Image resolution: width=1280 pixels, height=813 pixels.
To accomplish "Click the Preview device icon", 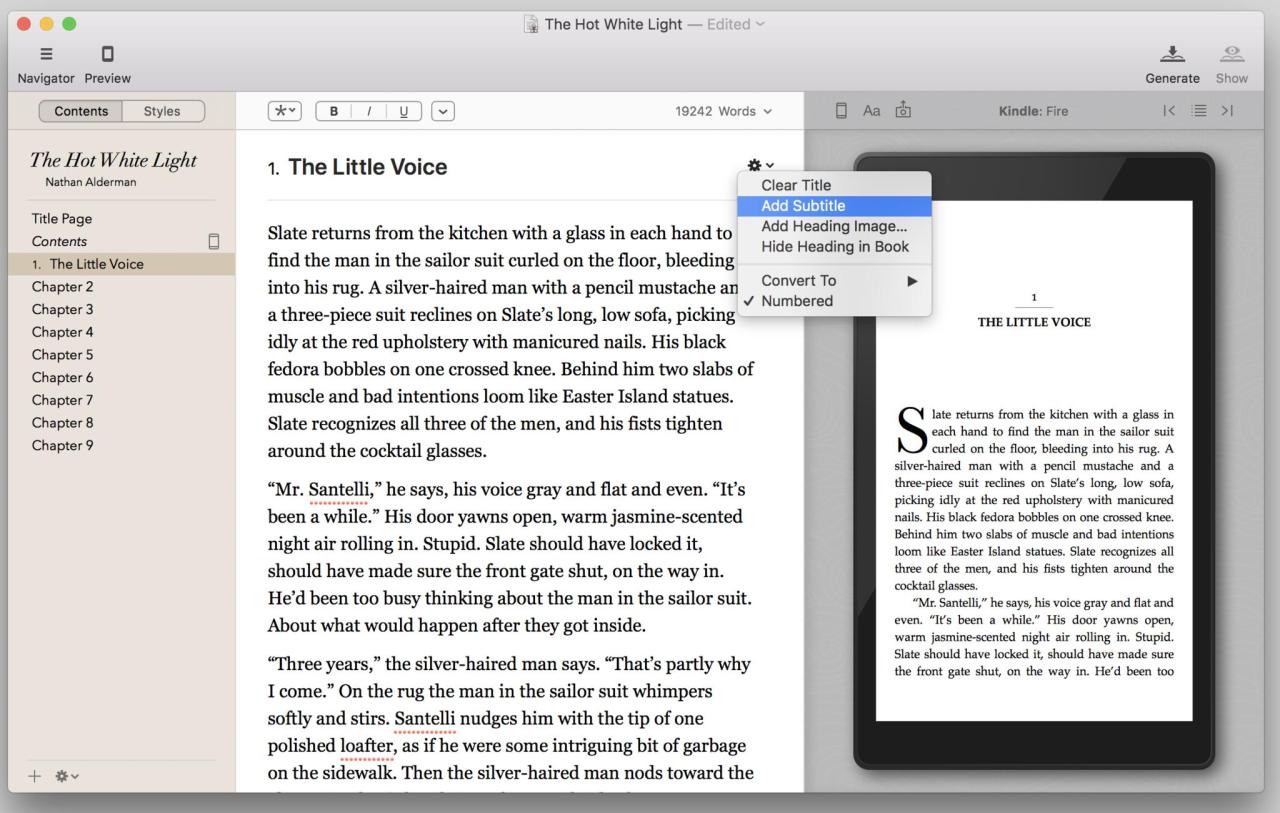I will point(108,53).
